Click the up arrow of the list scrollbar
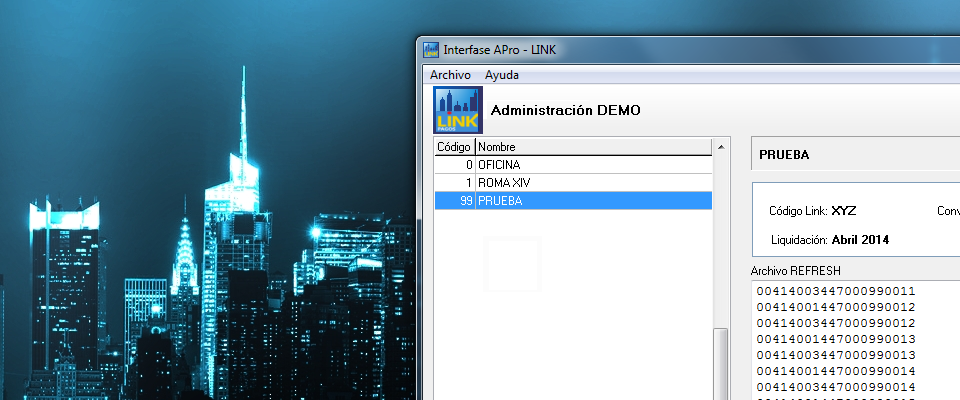Screen dimensions: 960x400 (x=719, y=148)
